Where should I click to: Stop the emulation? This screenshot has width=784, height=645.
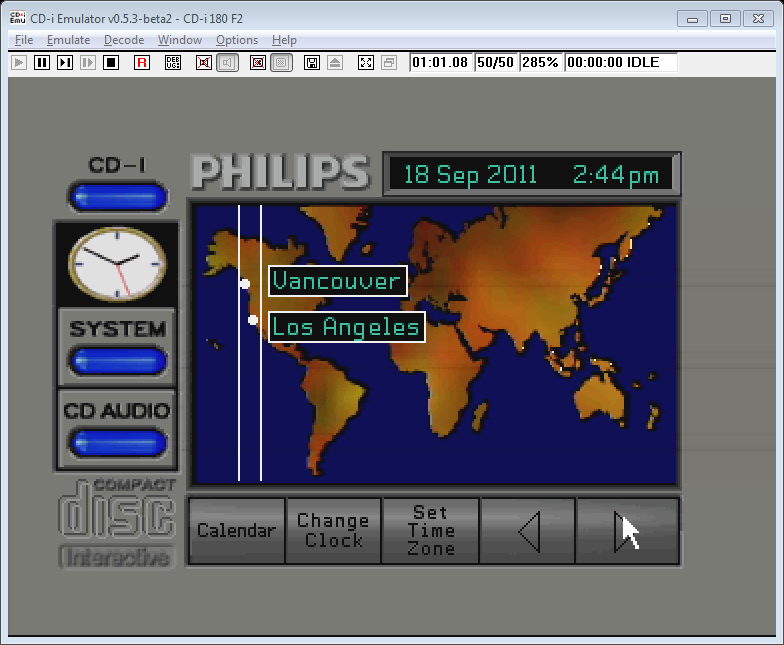[110, 62]
